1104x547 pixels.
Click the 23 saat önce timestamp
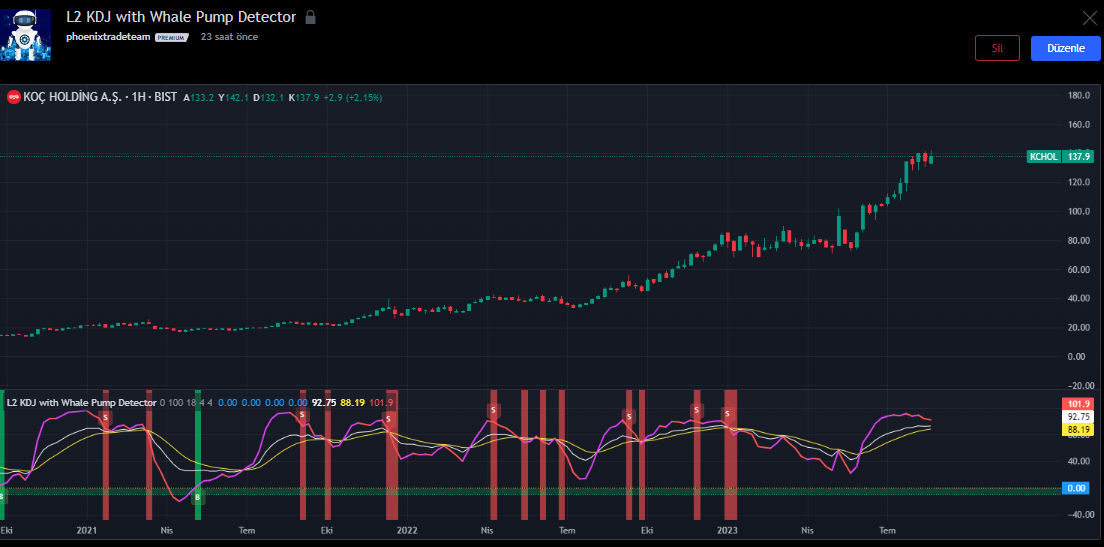tap(229, 37)
